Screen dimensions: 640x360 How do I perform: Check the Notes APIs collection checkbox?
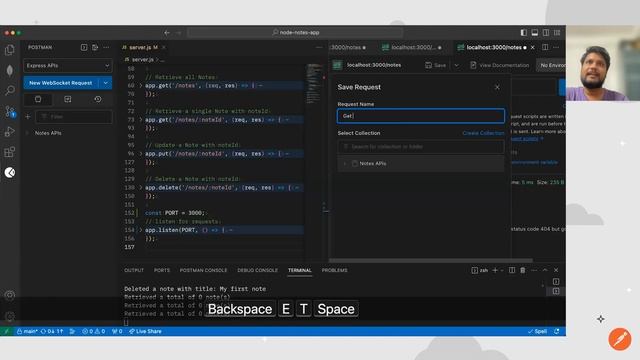[355, 163]
